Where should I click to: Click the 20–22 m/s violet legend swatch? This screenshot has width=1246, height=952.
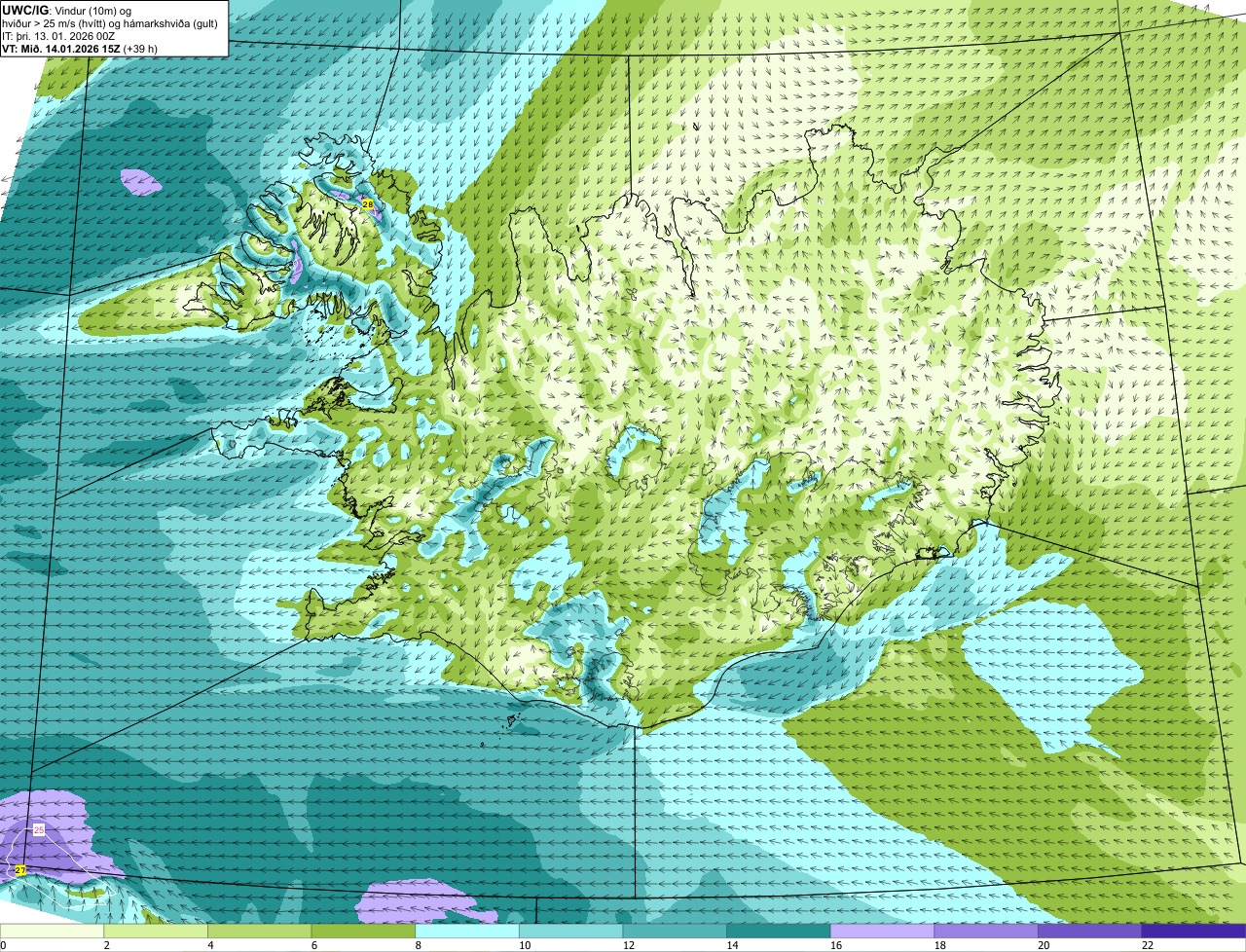1090,931
